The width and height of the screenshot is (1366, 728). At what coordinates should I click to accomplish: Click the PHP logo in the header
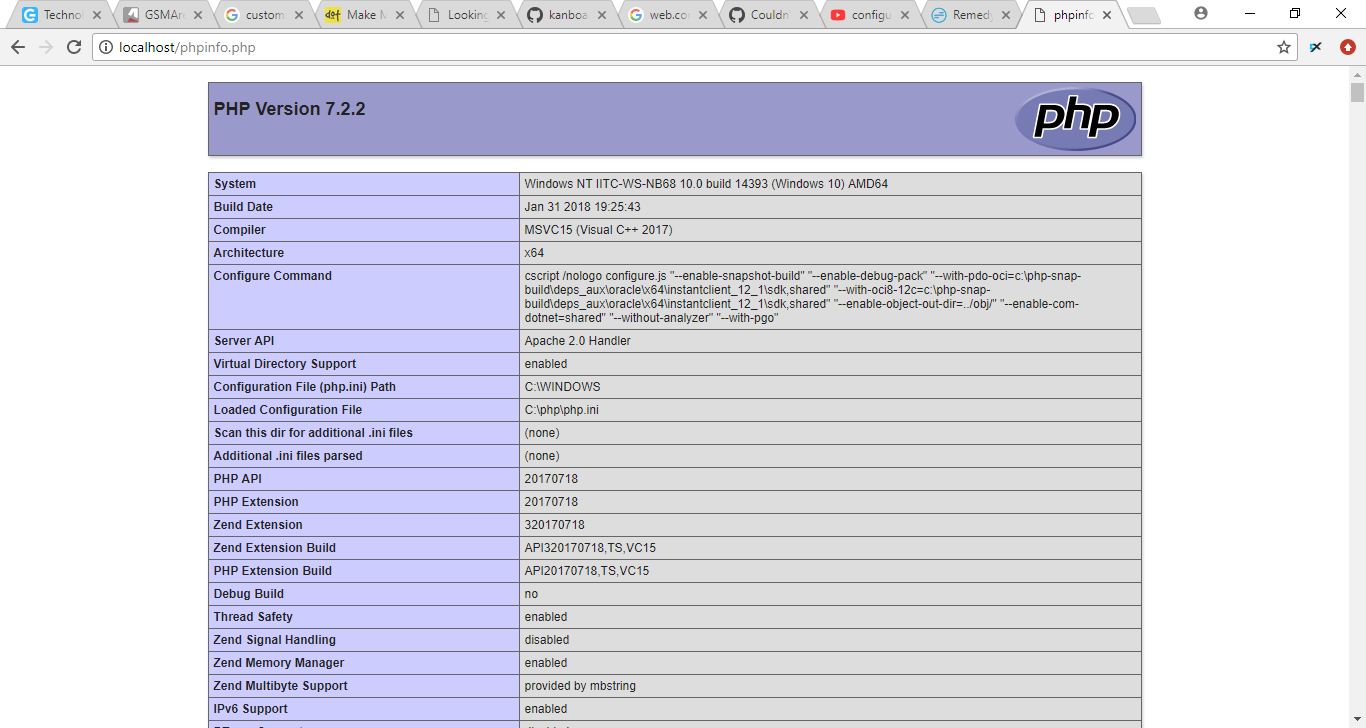(x=1075, y=119)
